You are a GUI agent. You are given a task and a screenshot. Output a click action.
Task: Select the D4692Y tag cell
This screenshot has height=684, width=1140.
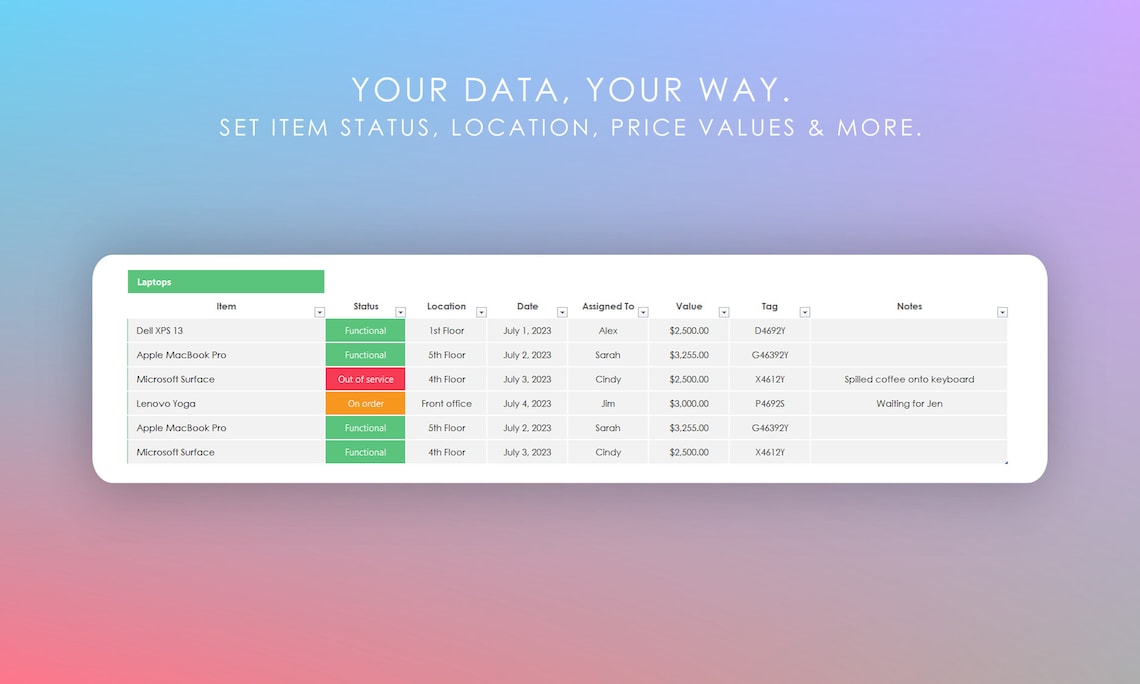[x=769, y=330]
